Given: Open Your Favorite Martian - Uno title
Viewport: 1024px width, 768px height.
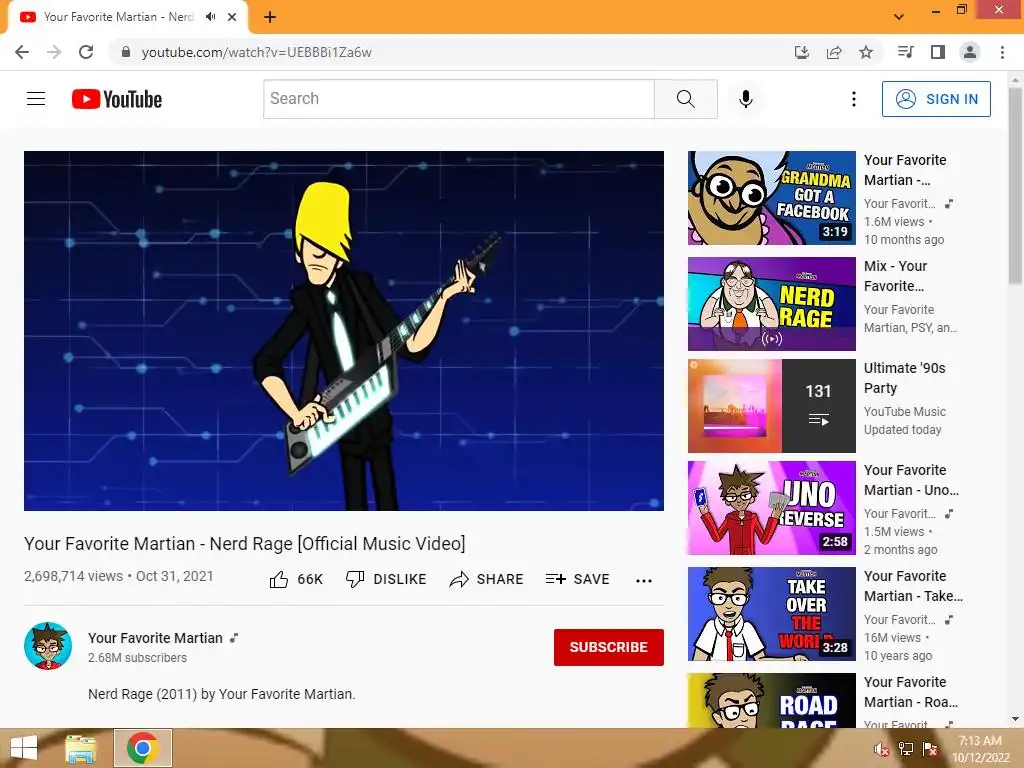Looking at the screenshot, I should [x=912, y=480].
